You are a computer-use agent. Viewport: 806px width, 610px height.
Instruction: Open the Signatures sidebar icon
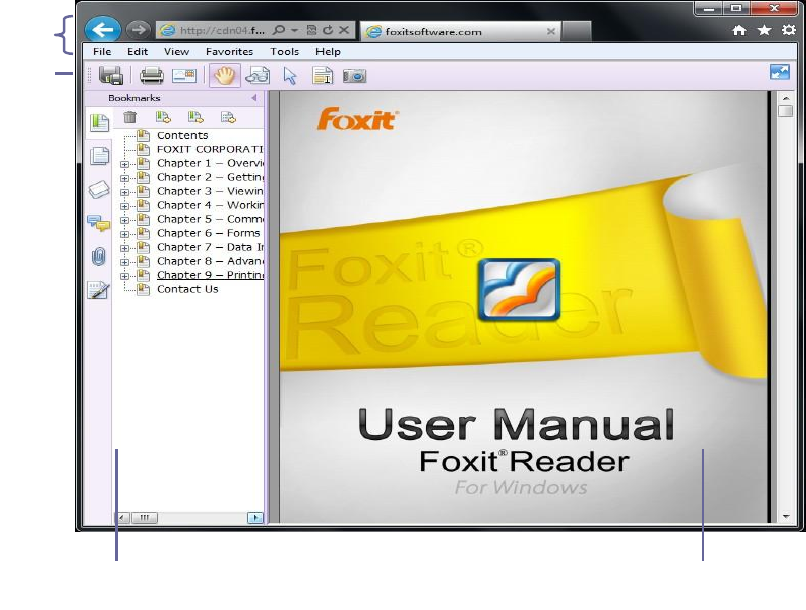(x=99, y=290)
